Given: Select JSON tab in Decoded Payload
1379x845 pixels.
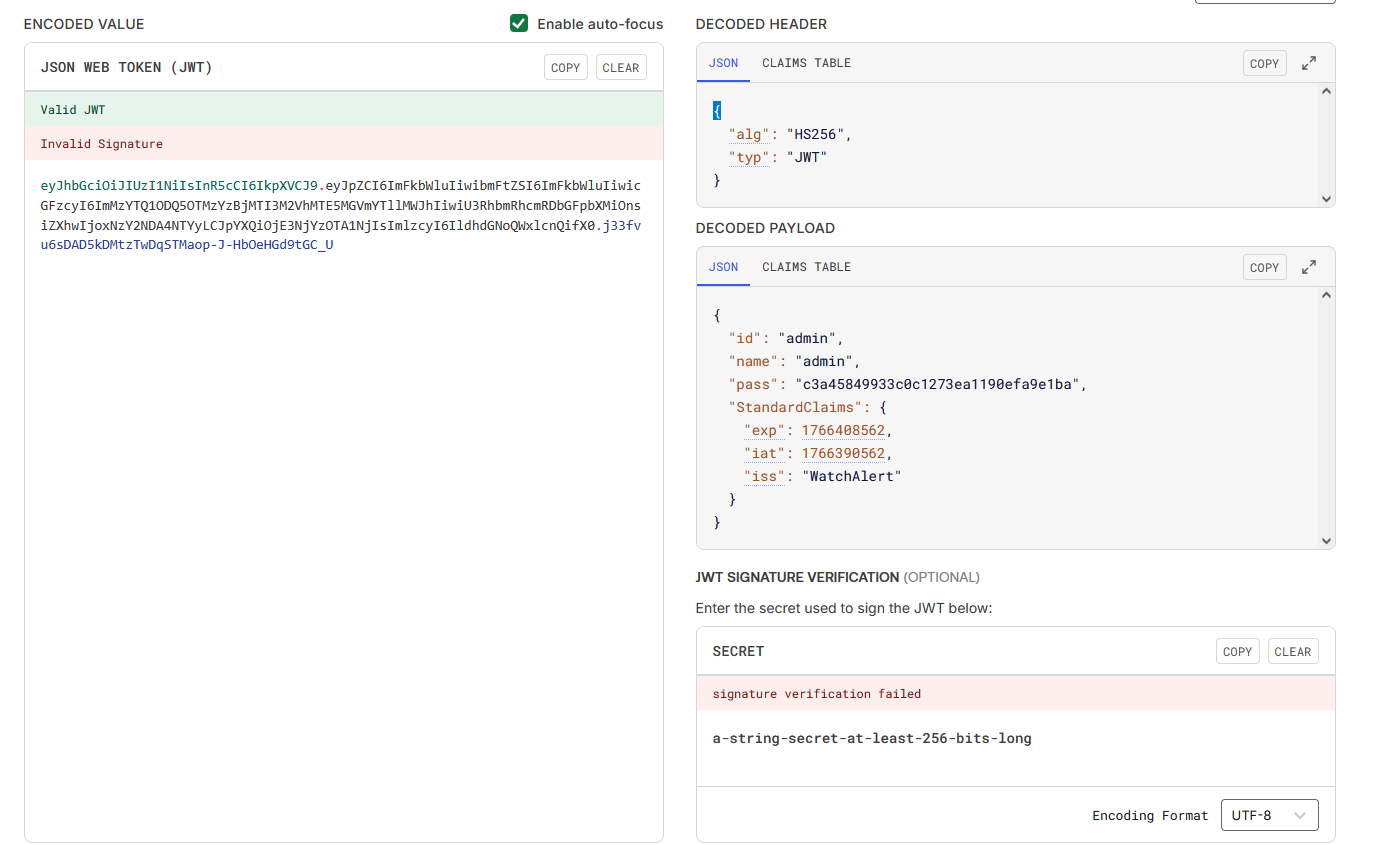Looking at the screenshot, I should tap(723, 267).
